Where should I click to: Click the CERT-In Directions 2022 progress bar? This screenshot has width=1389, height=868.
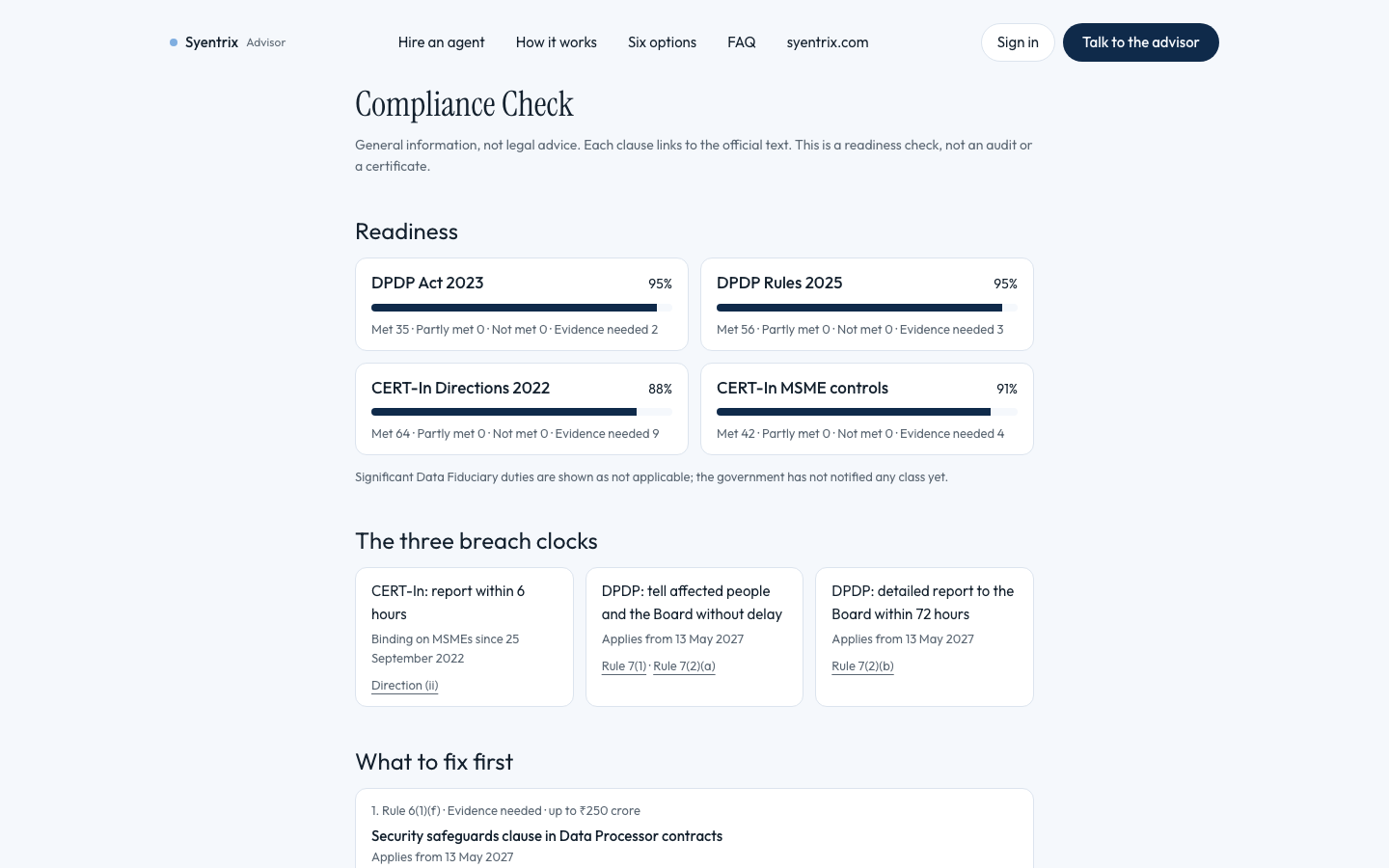coord(521,412)
